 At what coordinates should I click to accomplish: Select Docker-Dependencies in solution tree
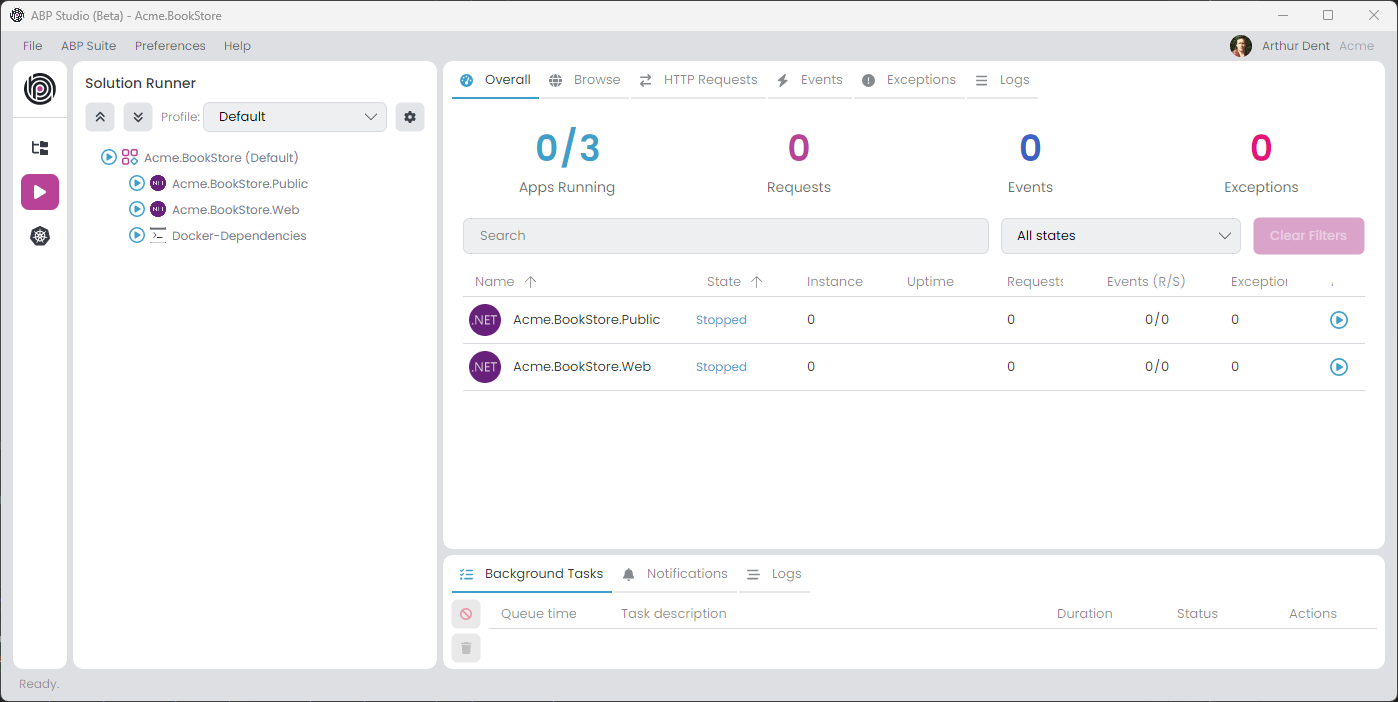click(x=239, y=236)
